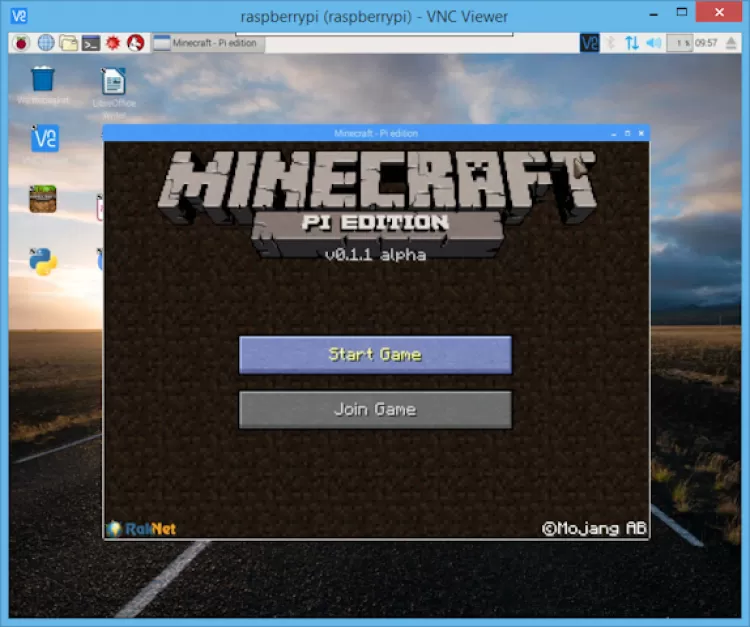This screenshot has height=627, width=750.
Task: Open the VNC Viewer desktop shortcut
Action: click(x=45, y=139)
